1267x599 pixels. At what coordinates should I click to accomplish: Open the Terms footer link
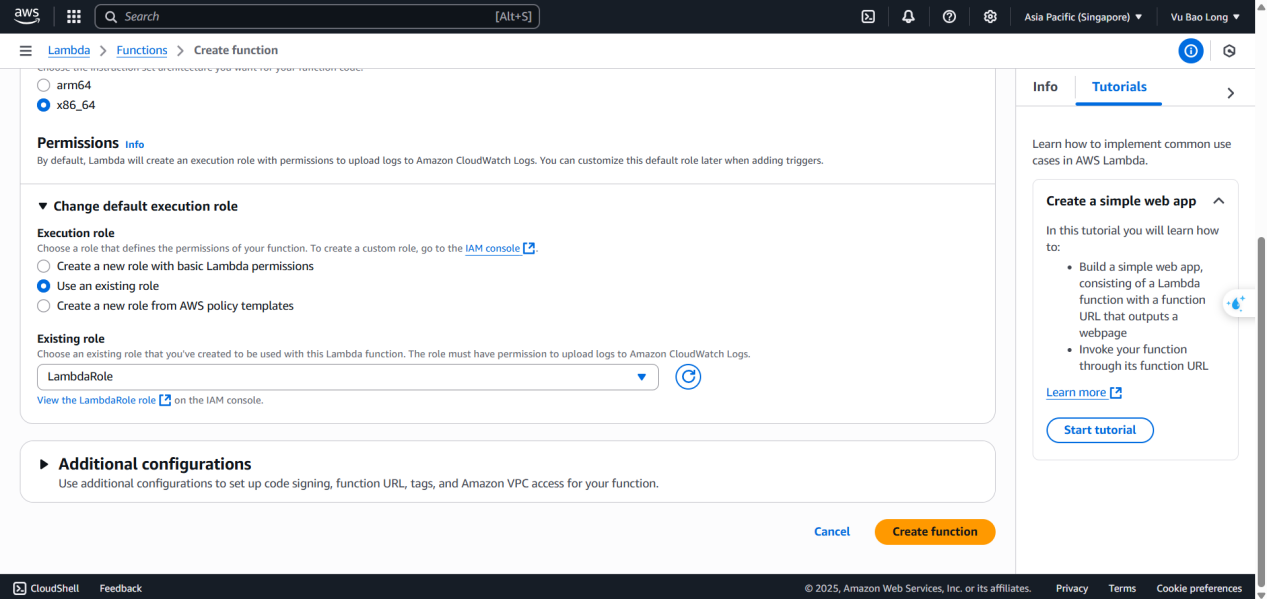[1122, 588]
